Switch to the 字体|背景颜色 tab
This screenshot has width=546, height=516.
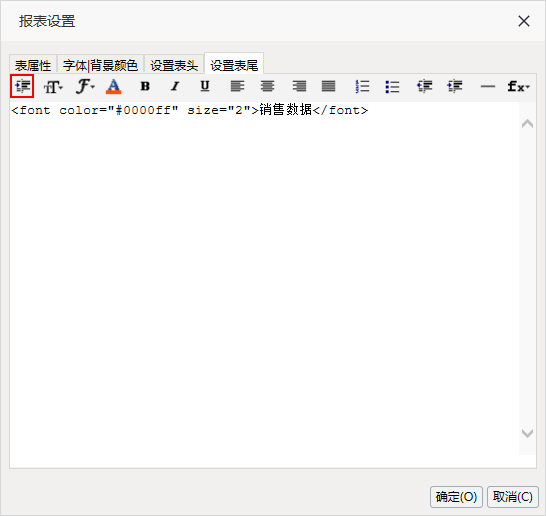100,65
